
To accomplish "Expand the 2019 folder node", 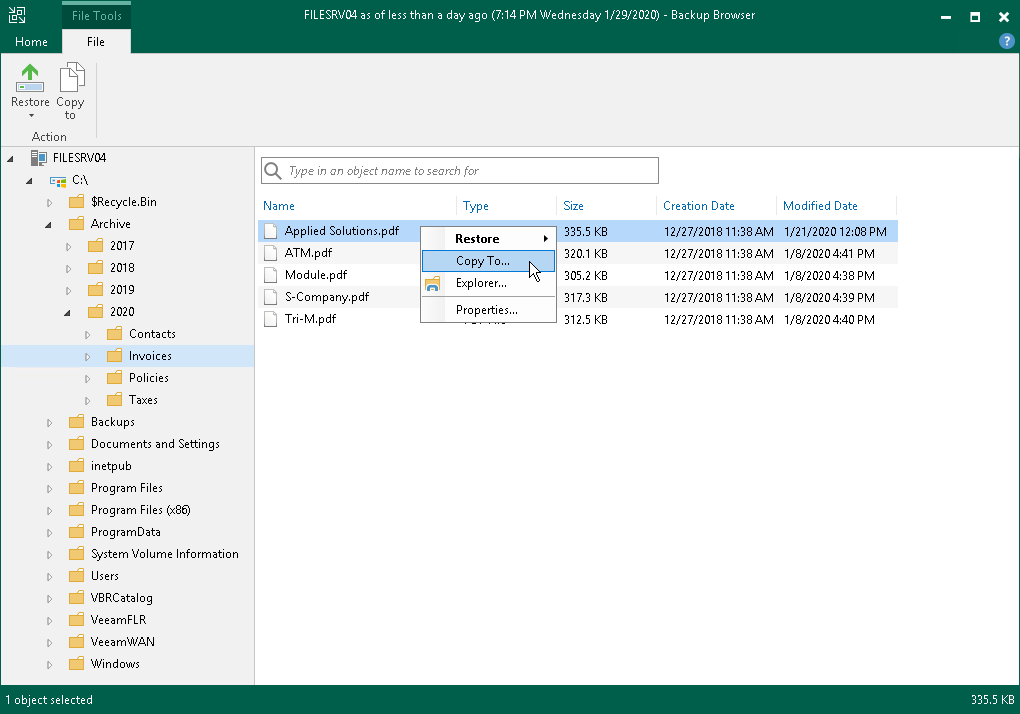I will (x=68, y=290).
